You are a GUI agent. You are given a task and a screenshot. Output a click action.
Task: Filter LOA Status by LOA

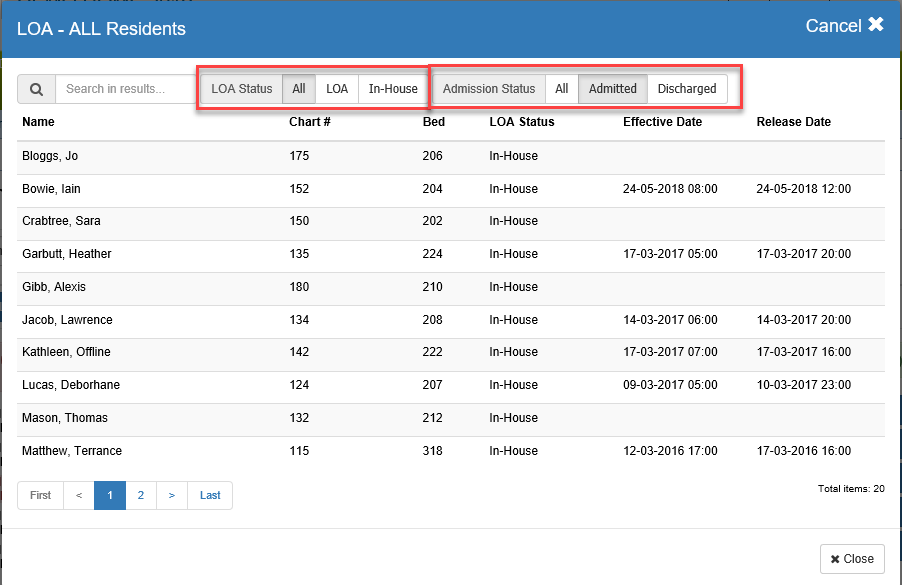click(337, 89)
